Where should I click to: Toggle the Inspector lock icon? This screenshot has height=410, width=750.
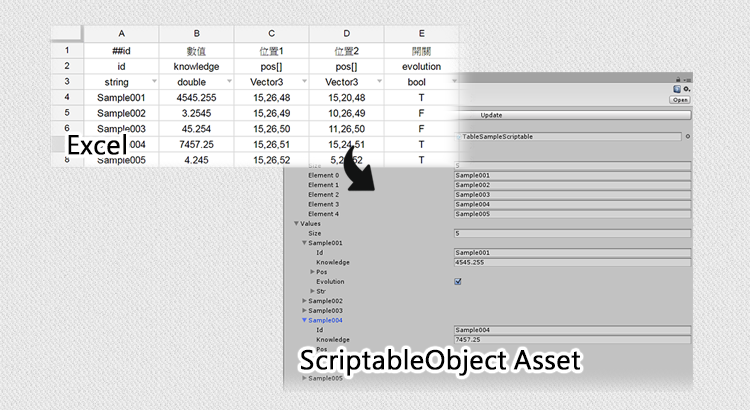tap(678, 79)
